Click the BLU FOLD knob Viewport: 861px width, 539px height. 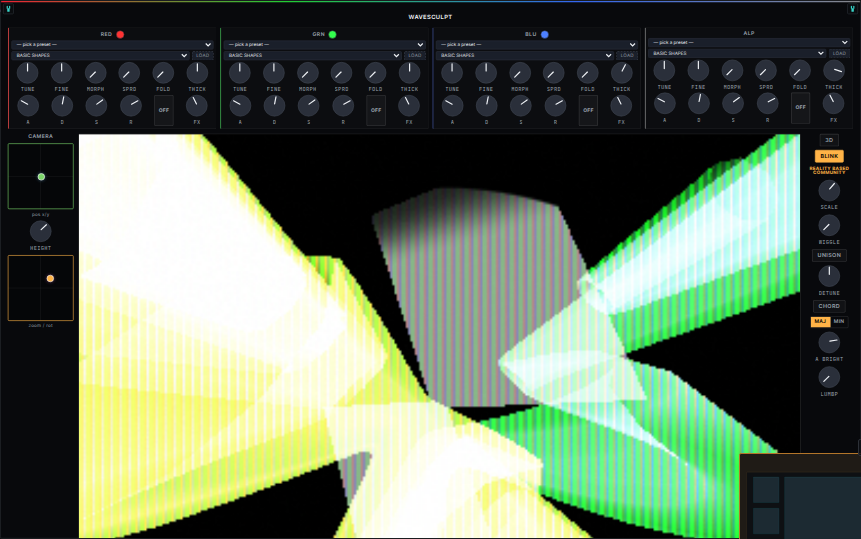[x=588, y=73]
